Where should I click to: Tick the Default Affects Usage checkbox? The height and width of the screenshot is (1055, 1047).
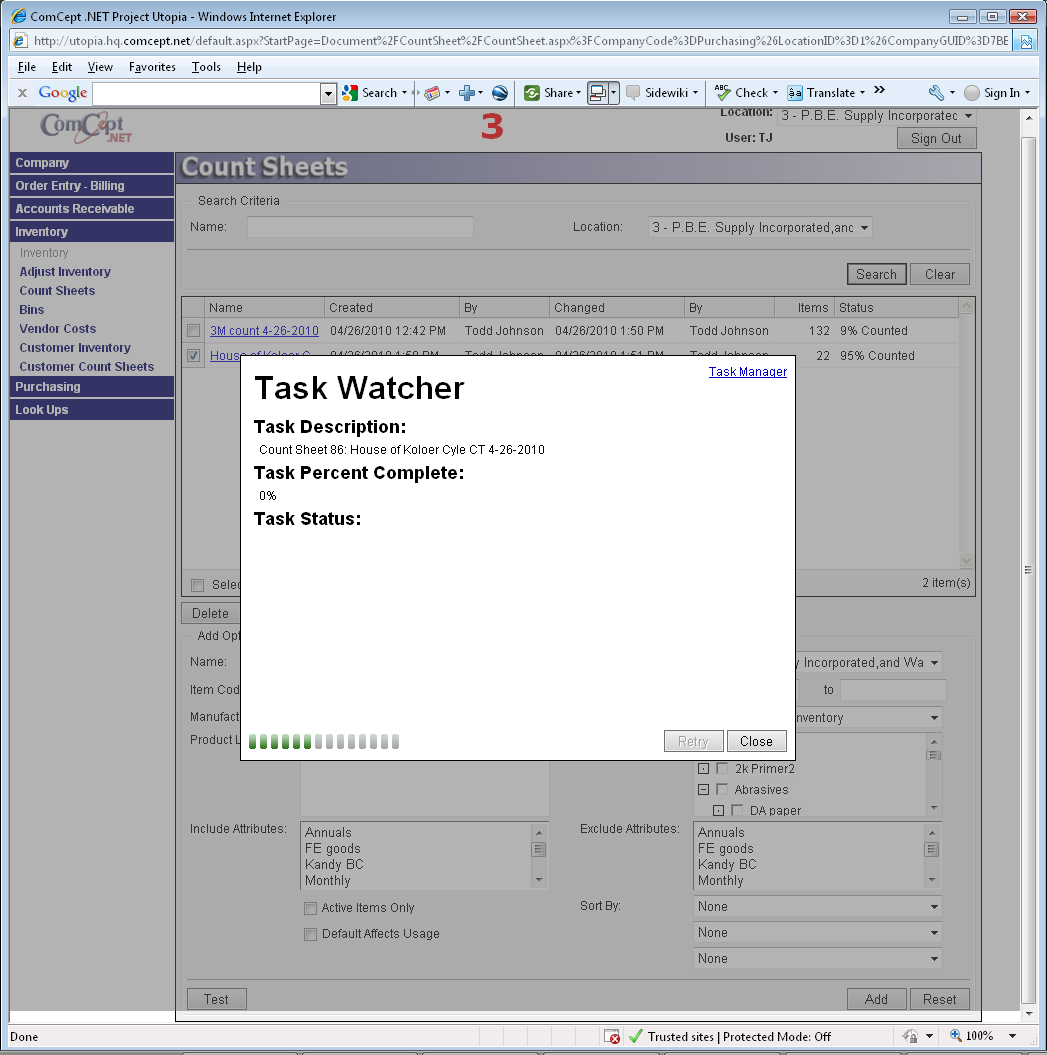(x=310, y=934)
